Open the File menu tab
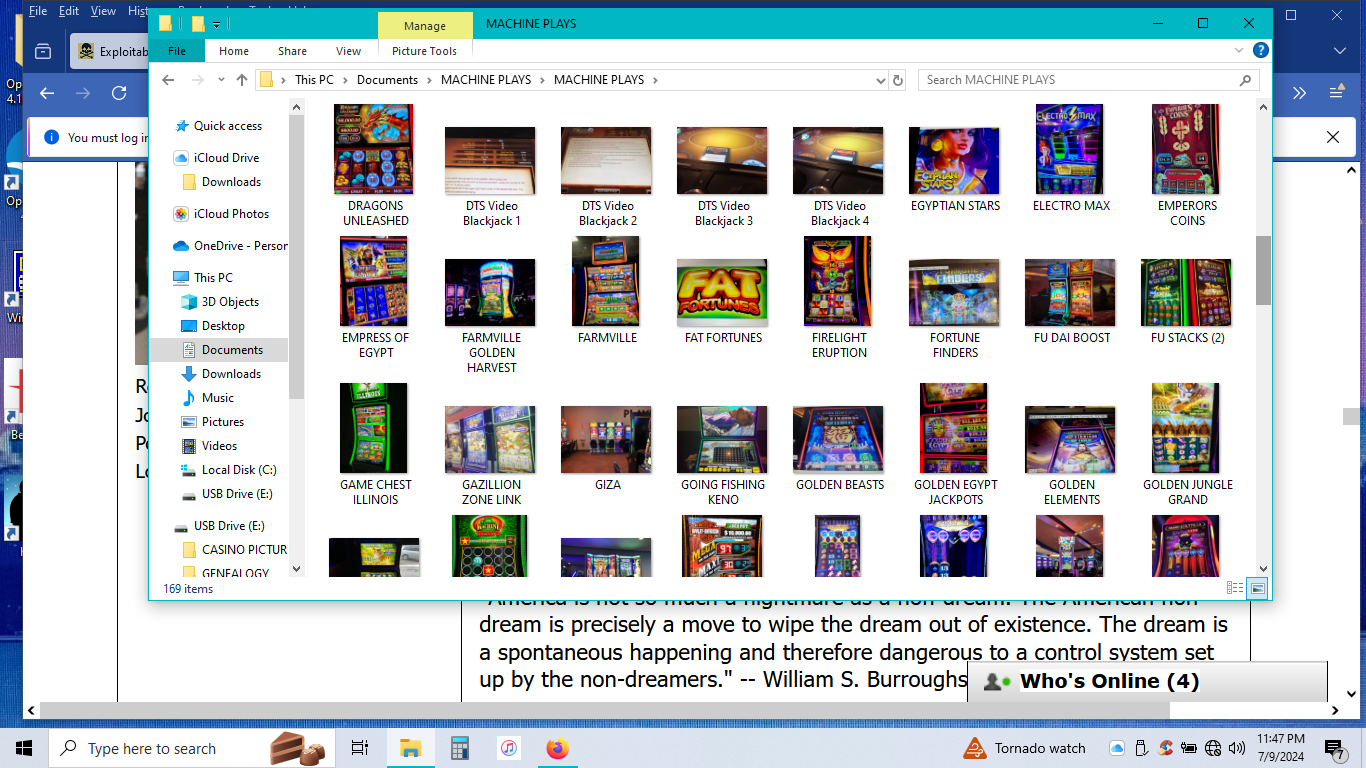1366x768 pixels. point(177,51)
